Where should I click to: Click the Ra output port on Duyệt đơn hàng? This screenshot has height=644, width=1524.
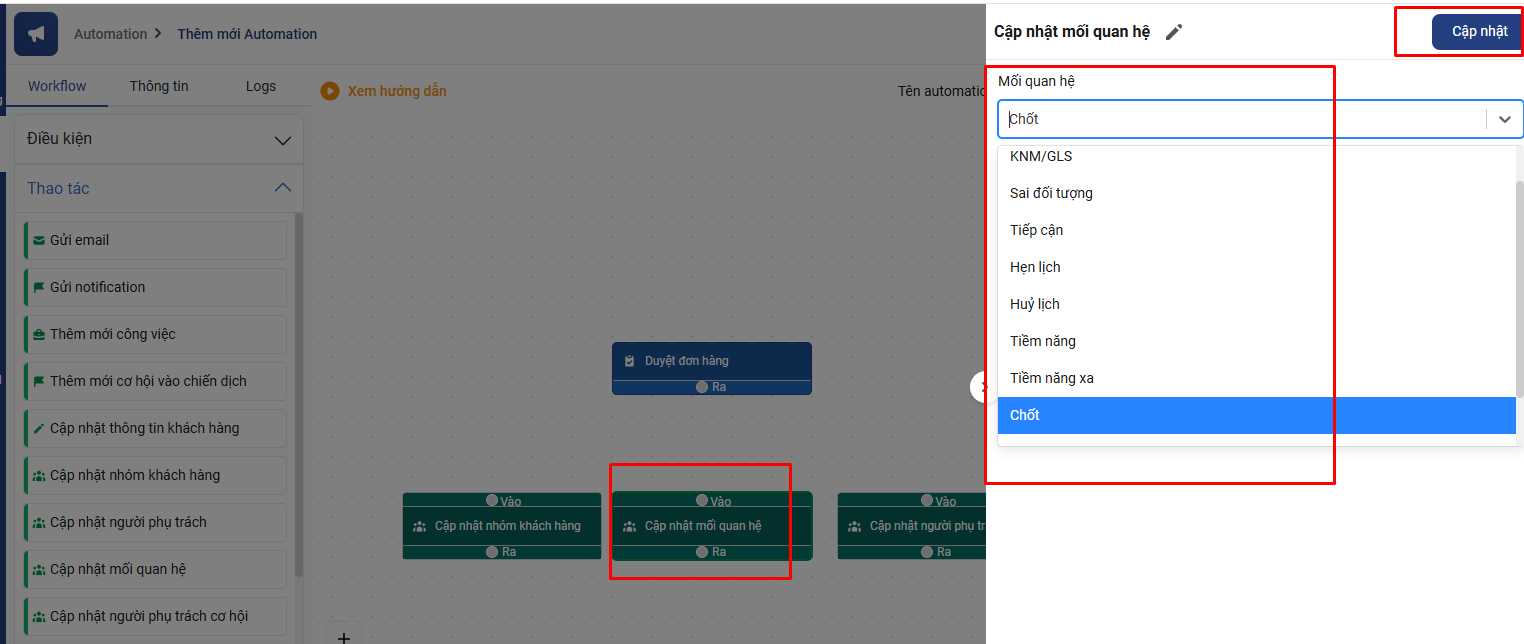702,387
